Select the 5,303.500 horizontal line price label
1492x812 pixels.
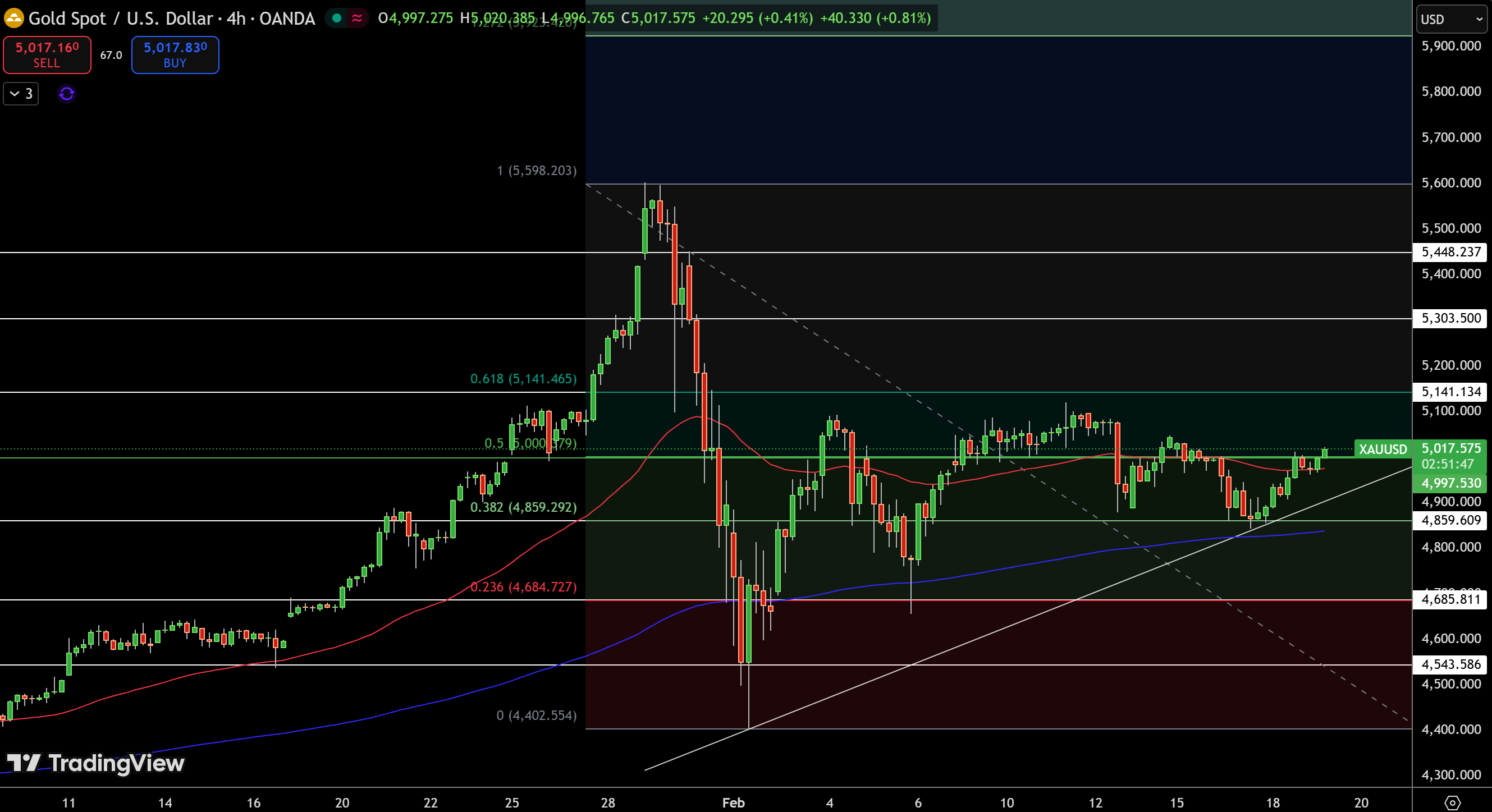1450,318
